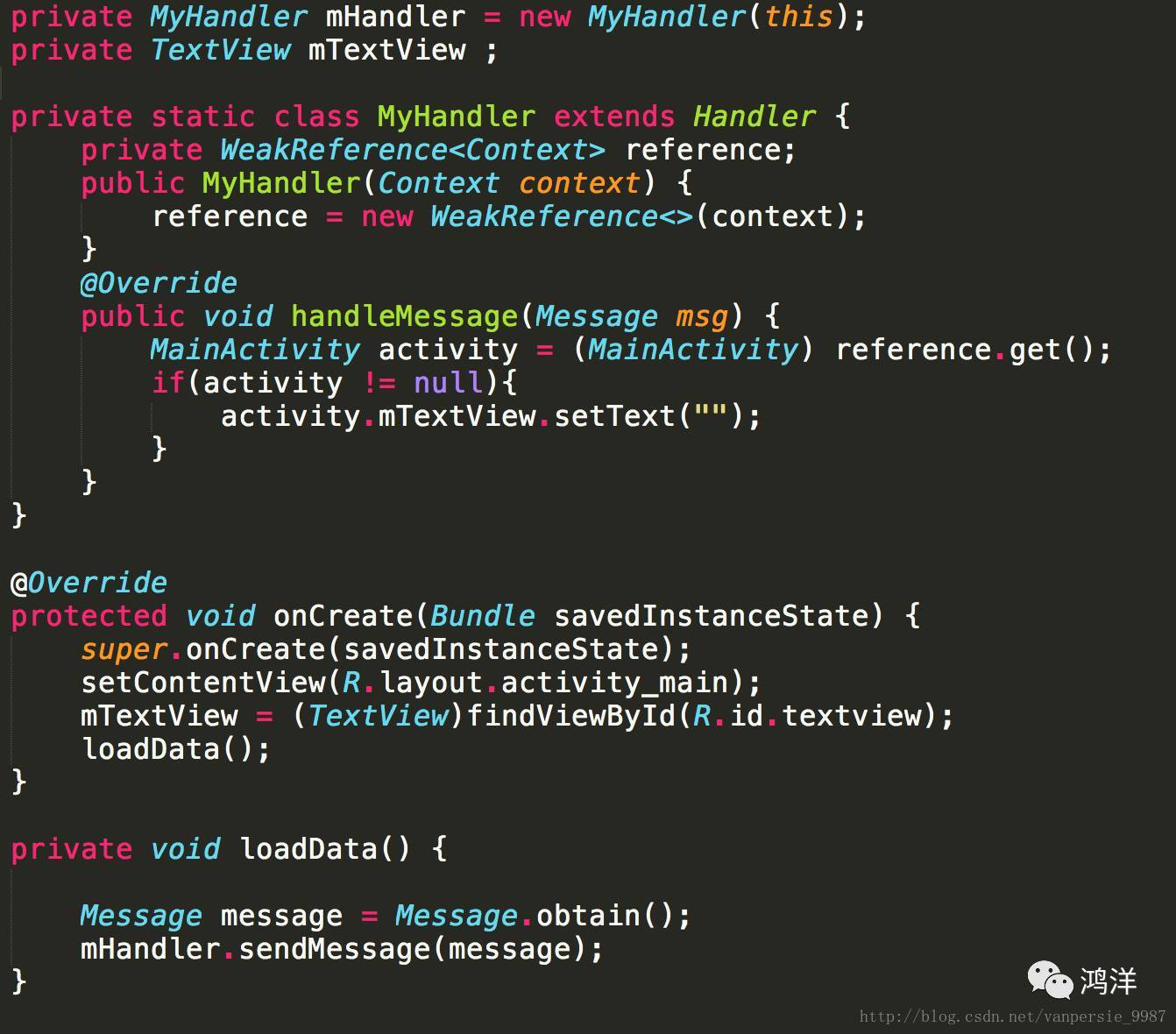The width and height of the screenshot is (1176, 1034).
Task: Click the white "message" variable being declared
Action: 281,916
